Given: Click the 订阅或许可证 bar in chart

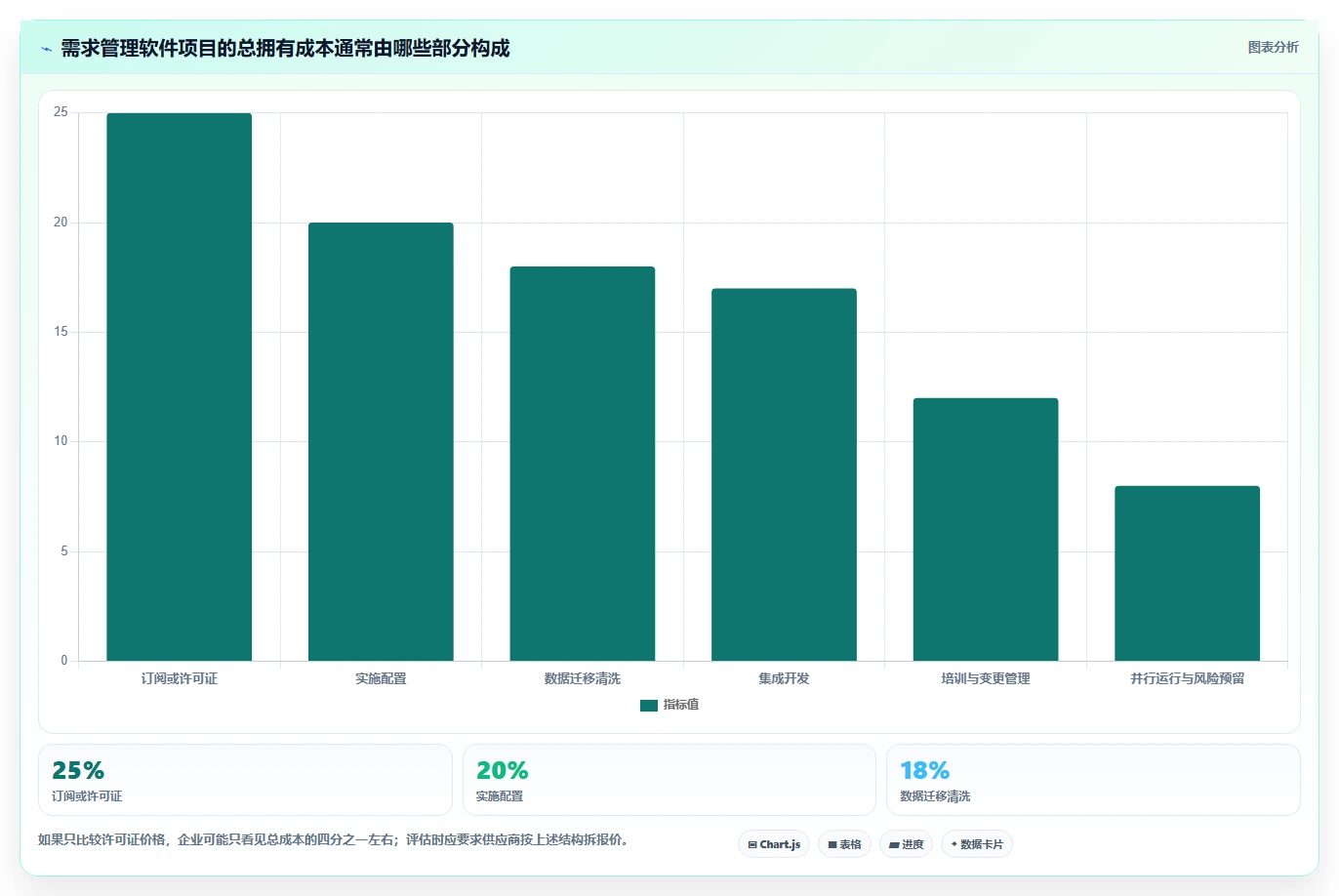Looking at the screenshot, I should coord(180,387).
